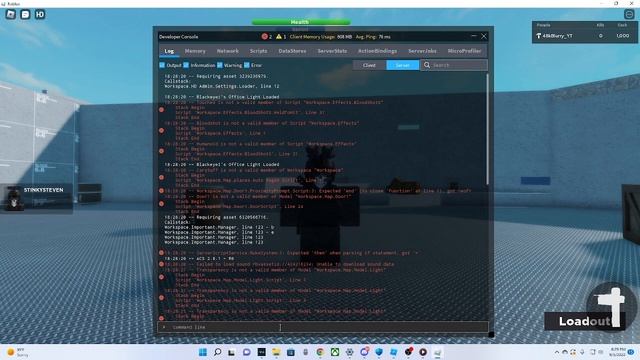Switch to the ServerStats tab

[x=332, y=51]
